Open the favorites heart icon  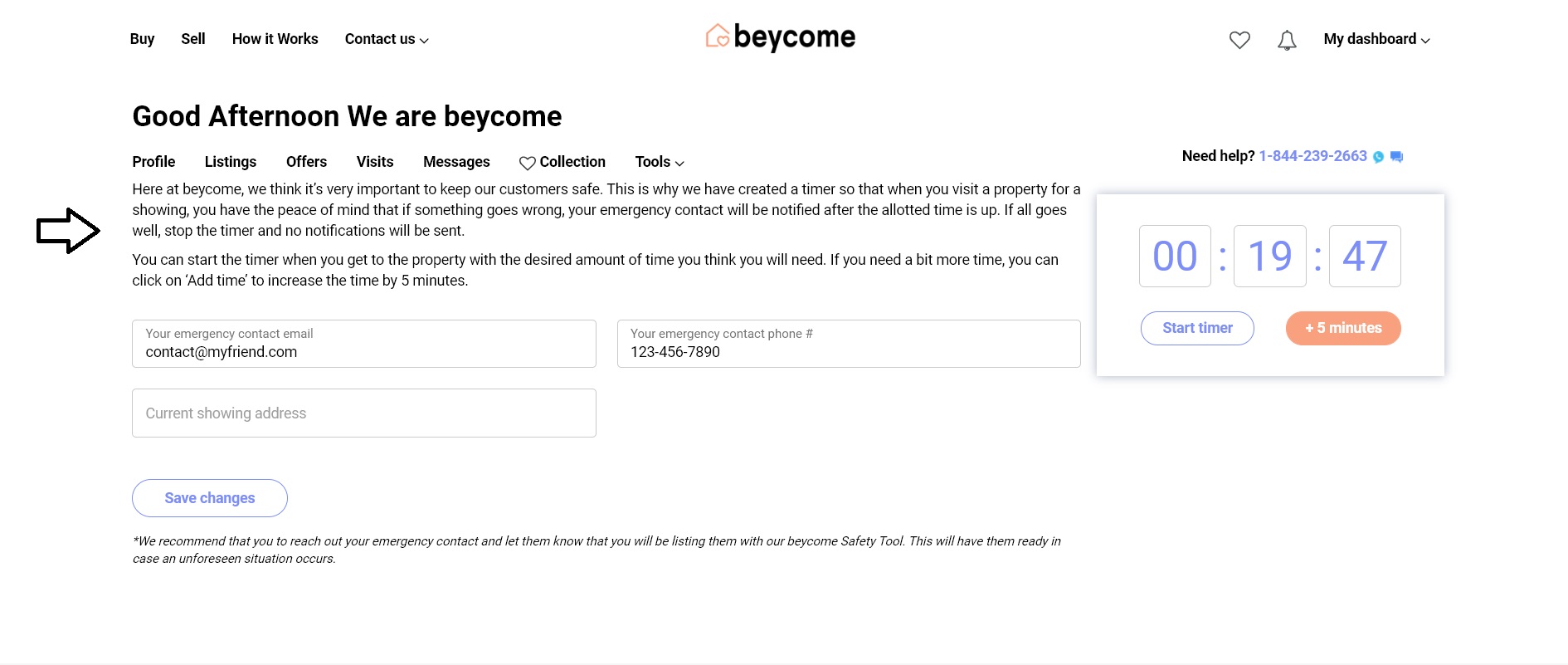pos(1239,39)
